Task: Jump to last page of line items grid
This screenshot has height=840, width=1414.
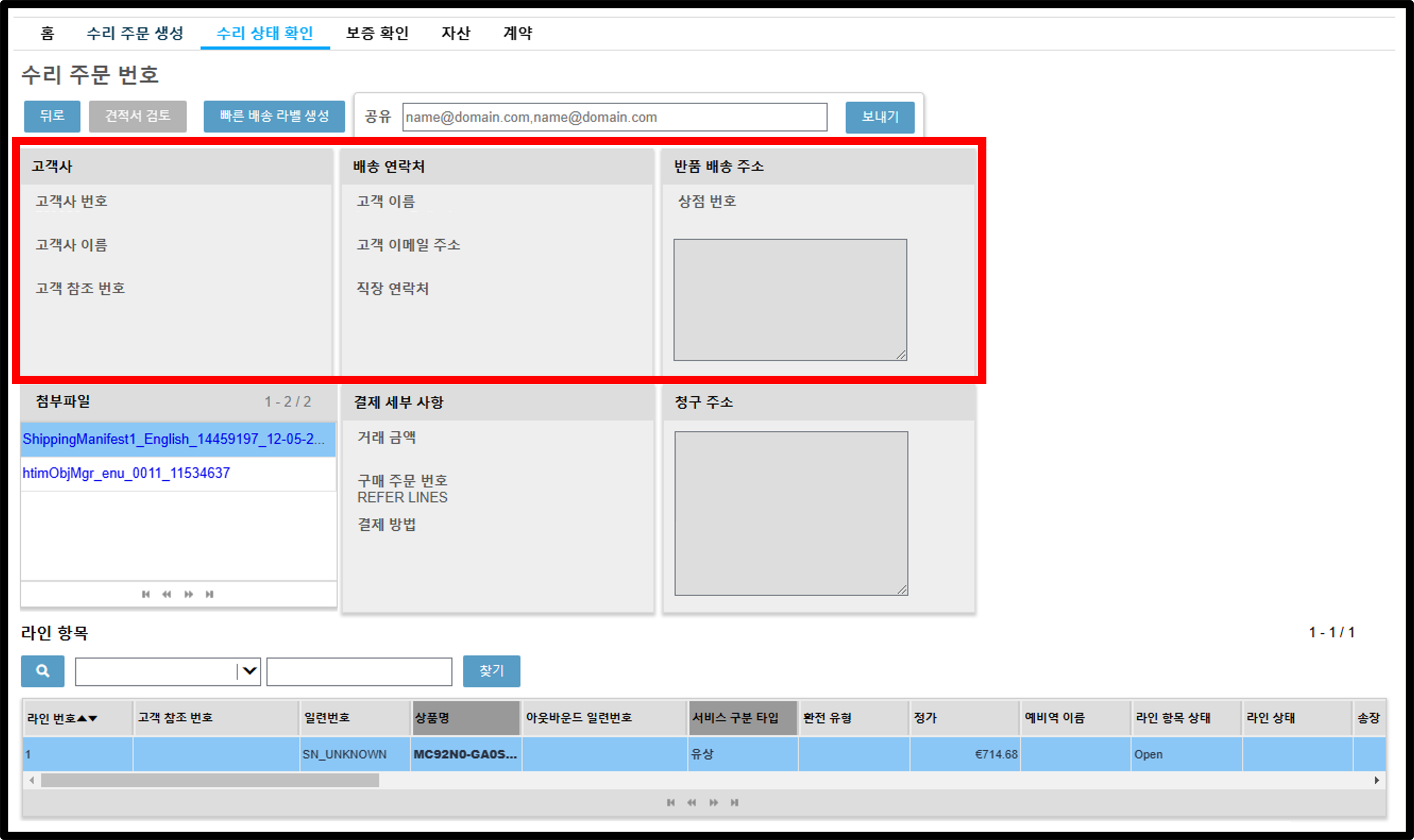Action: coord(735,802)
